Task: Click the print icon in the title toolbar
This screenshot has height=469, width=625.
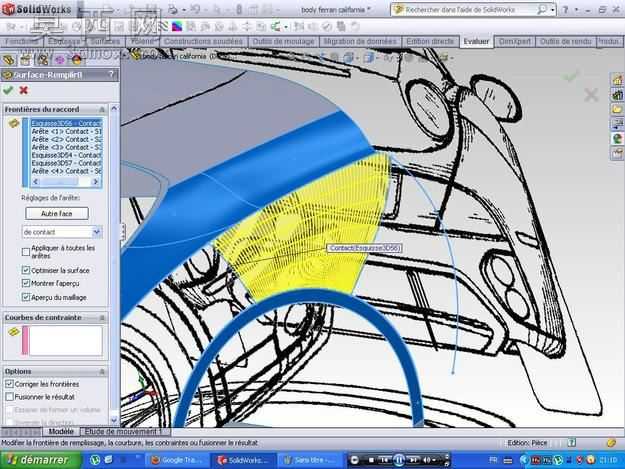Action: click(x=173, y=10)
